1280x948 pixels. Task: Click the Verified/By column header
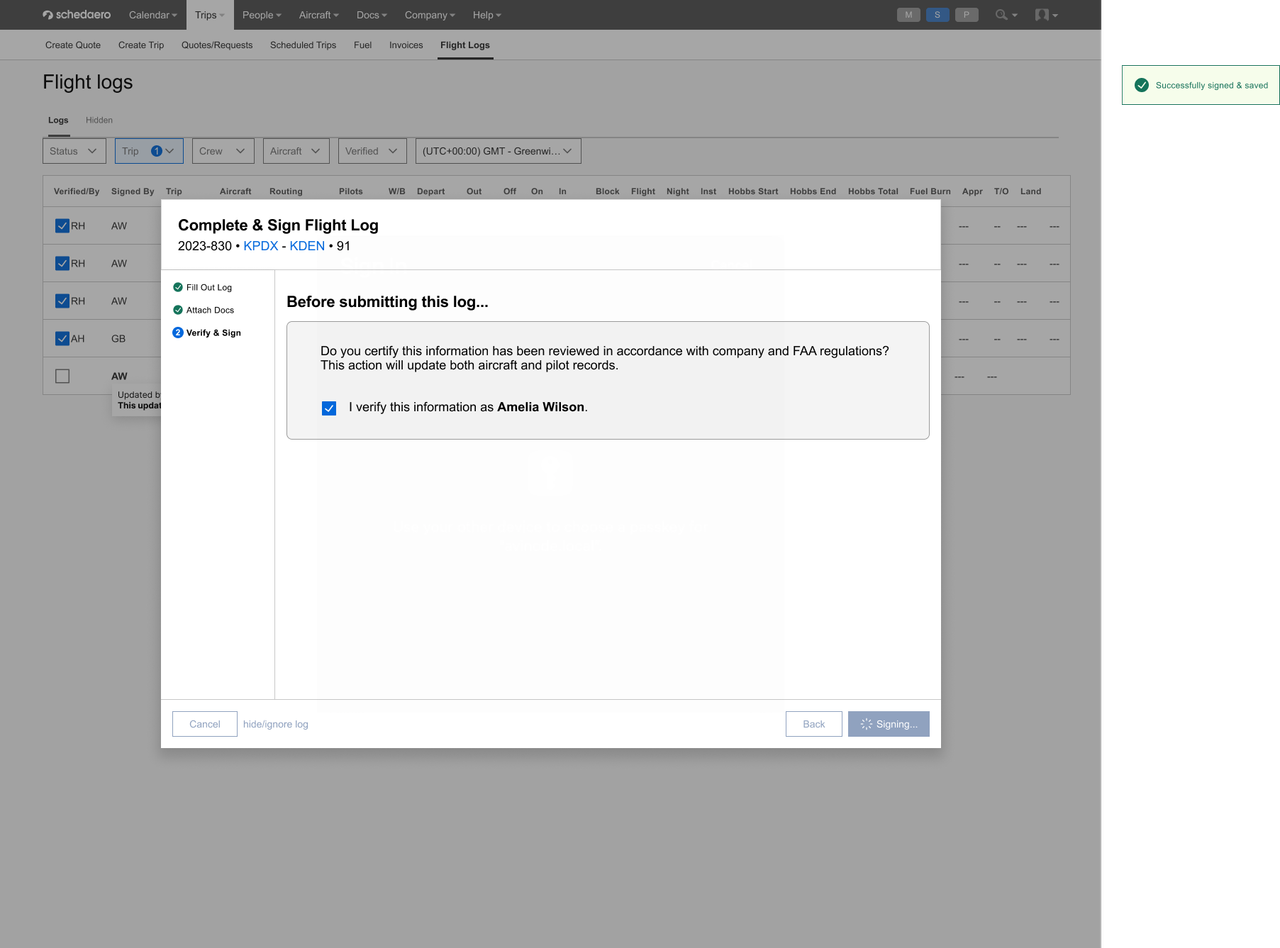77,191
